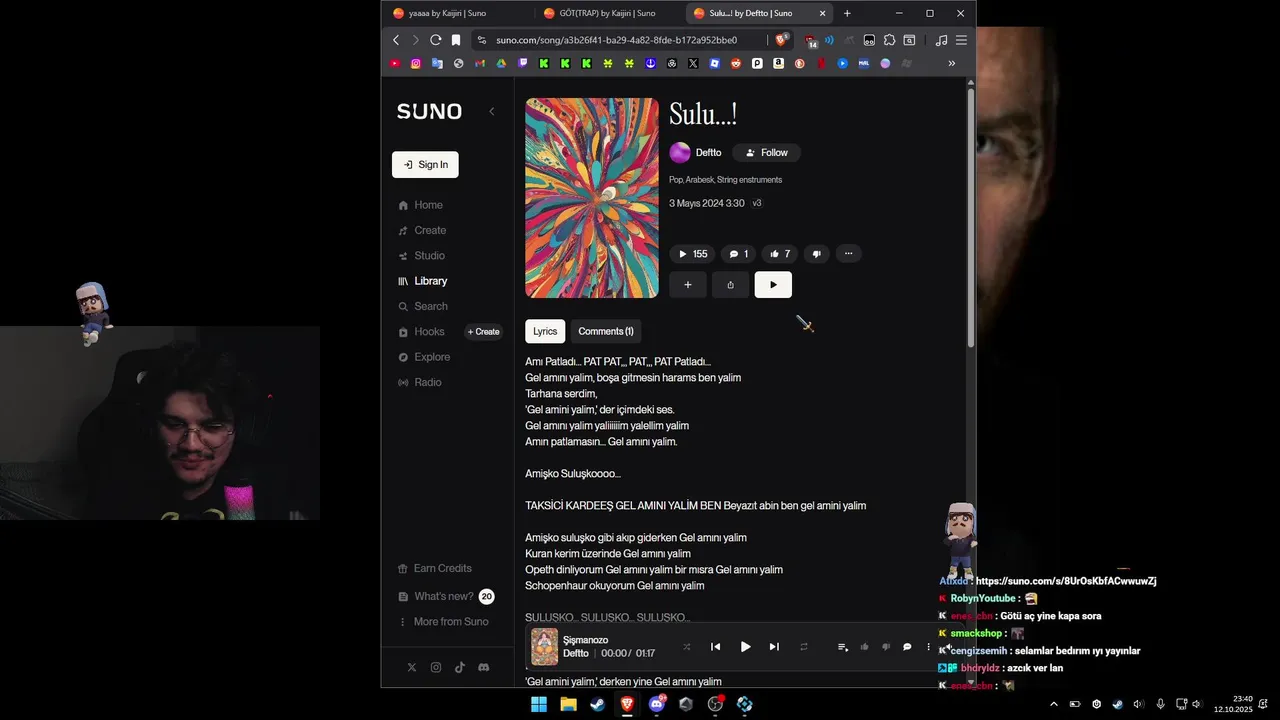Toggle repeat in the bottom player
Image resolution: width=1280 pixels, height=720 pixels.
pyautogui.click(x=803, y=647)
